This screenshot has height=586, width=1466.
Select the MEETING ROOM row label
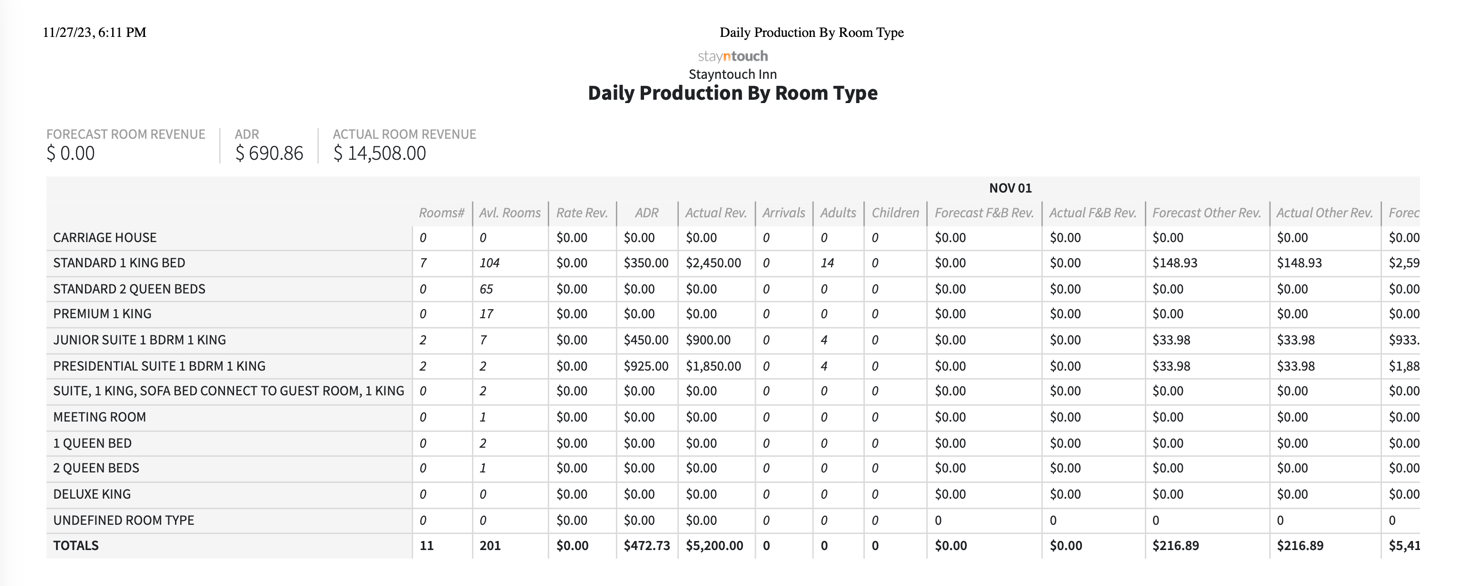[100, 417]
